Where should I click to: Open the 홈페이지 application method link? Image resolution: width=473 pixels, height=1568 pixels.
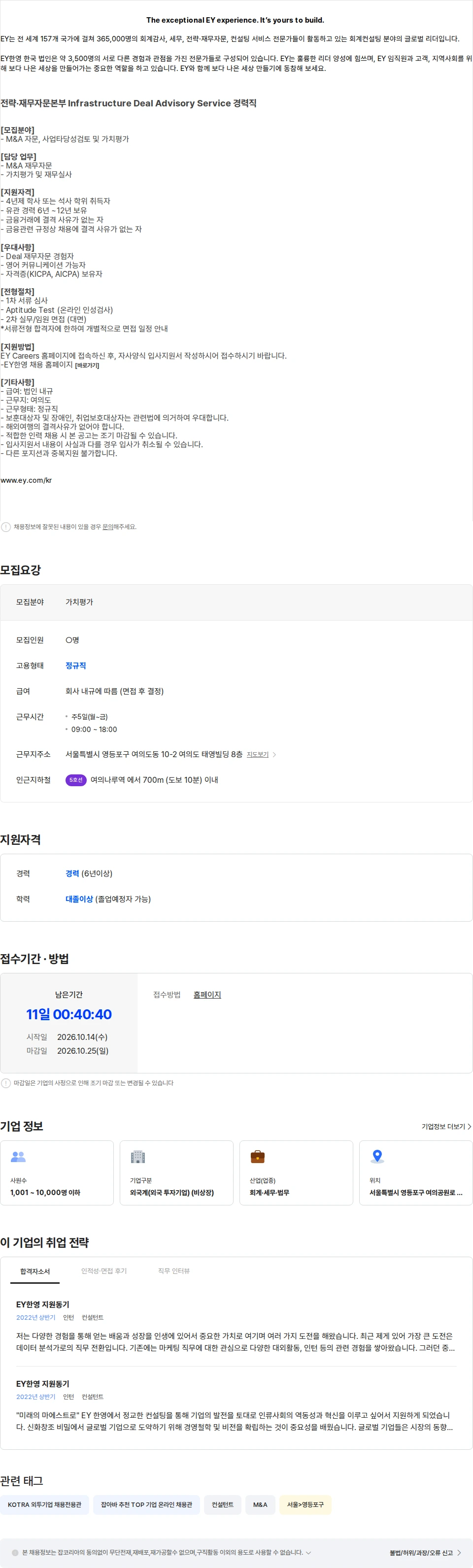pyautogui.click(x=207, y=995)
